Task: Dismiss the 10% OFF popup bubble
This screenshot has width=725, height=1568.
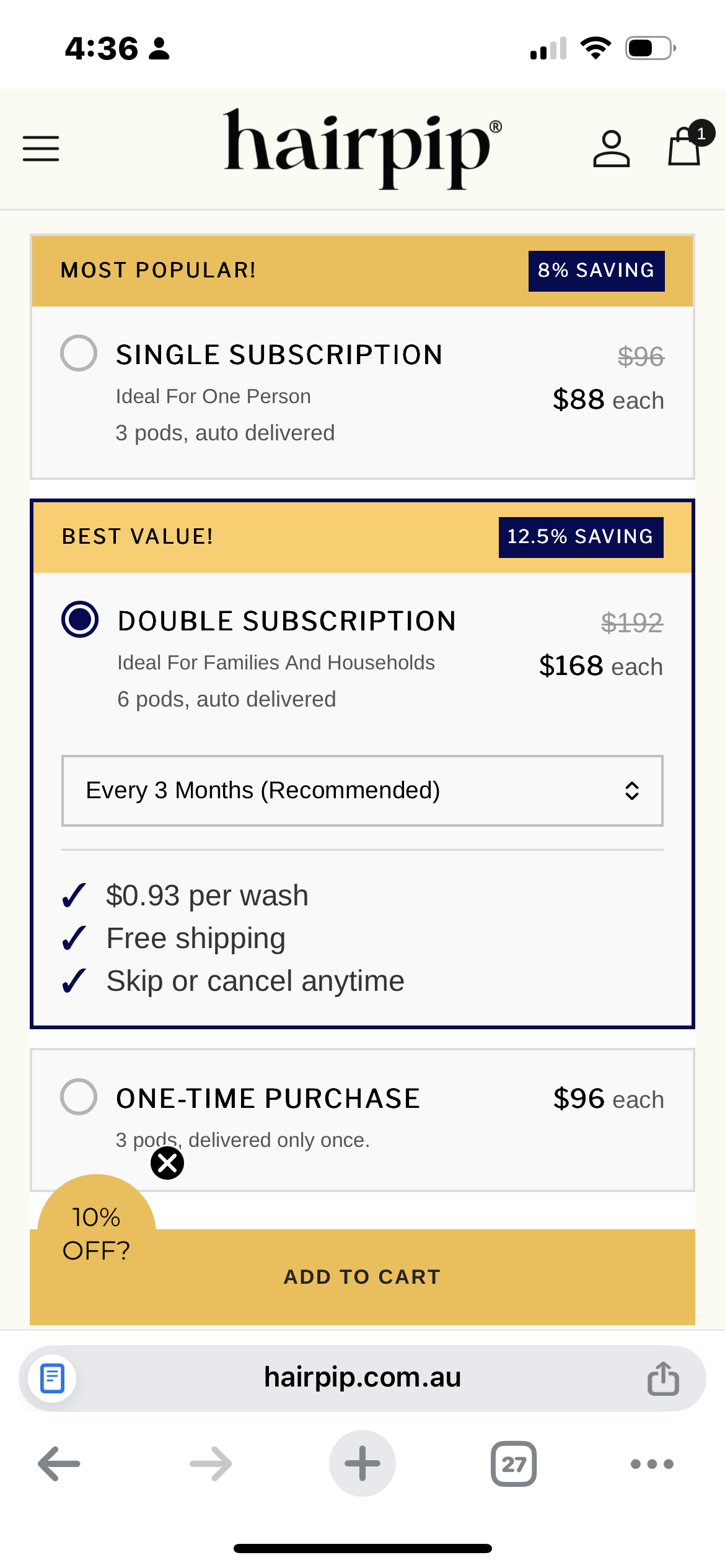Action: pos(167,1163)
